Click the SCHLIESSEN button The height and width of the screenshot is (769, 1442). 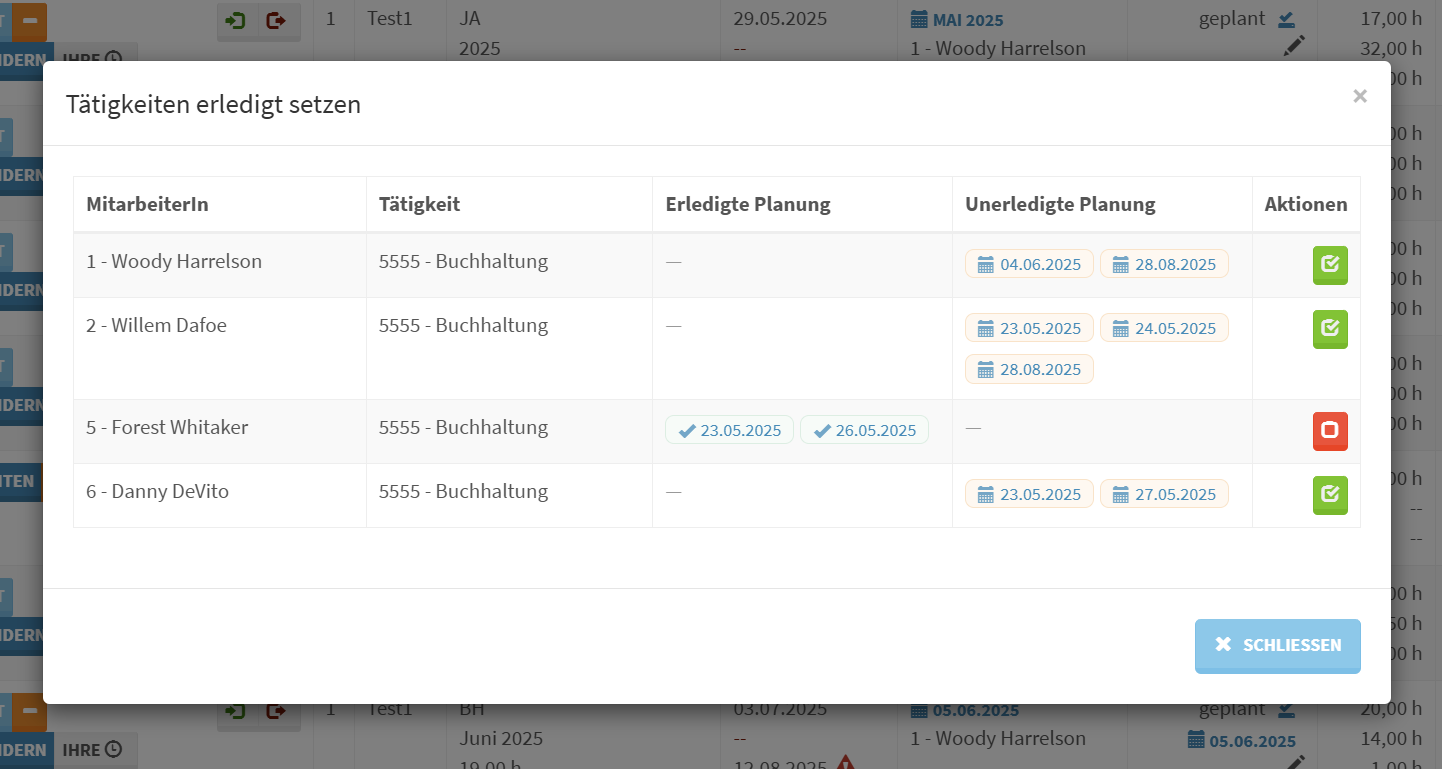1277,645
